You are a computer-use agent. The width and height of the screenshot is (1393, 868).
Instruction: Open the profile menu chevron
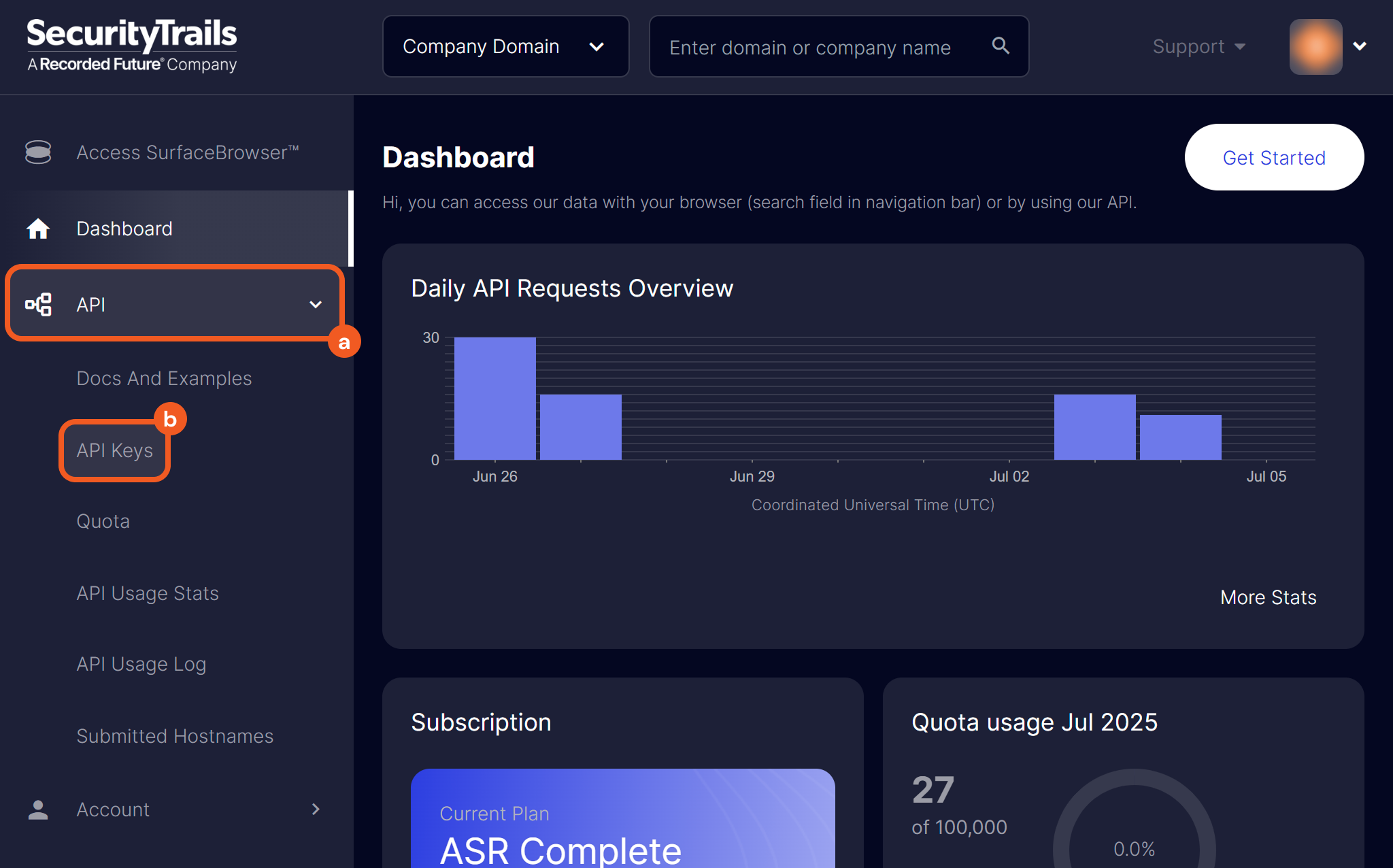[x=1360, y=46]
